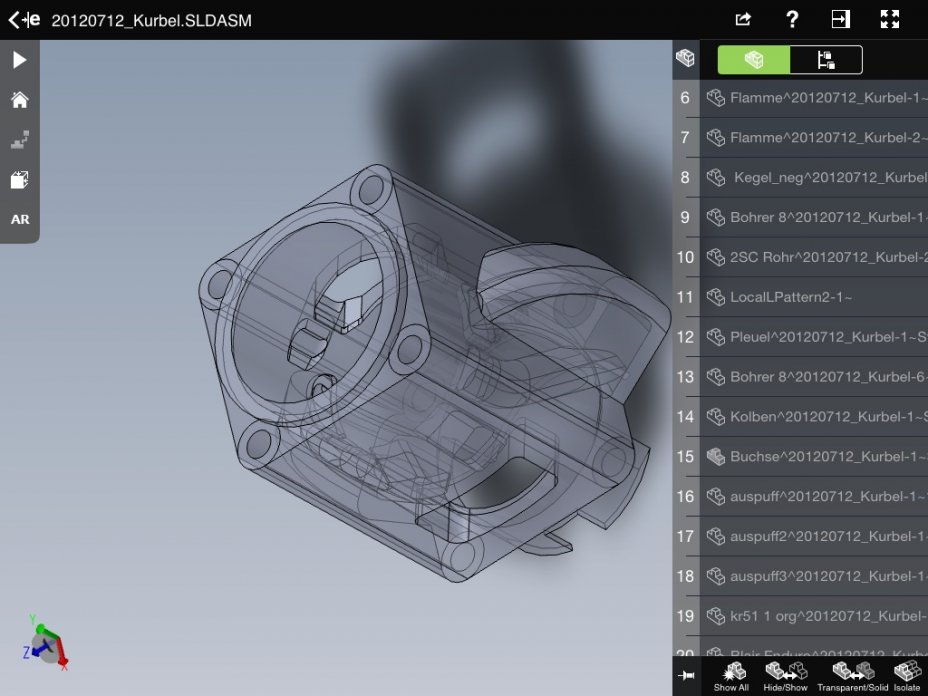The height and width of the screenshot is (696, 928).
Task: Select the Buchse component in row 15
Action: (813, 456)
